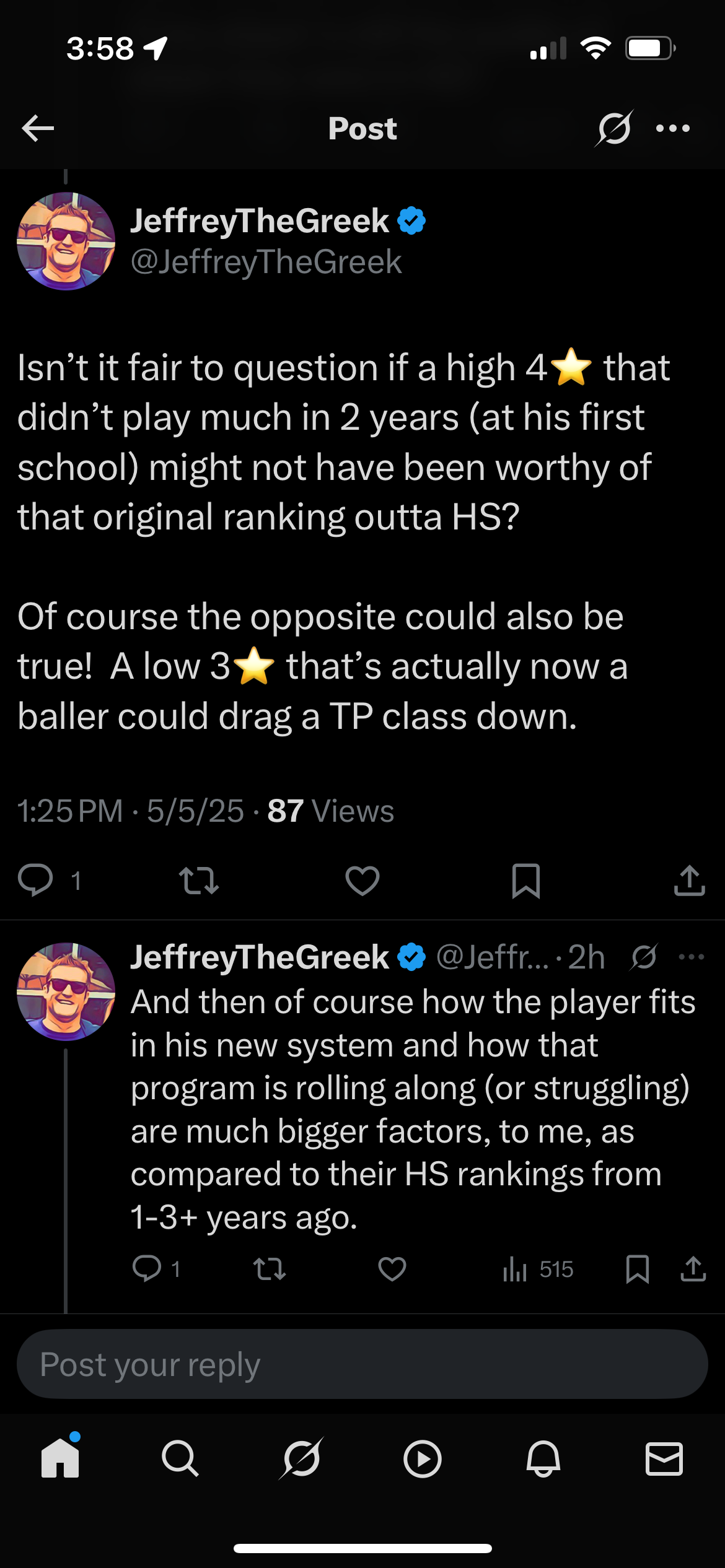Screen dimensions: 725x1568
Task: Open the Notifications bell tab
Action: click(543, 1459)
